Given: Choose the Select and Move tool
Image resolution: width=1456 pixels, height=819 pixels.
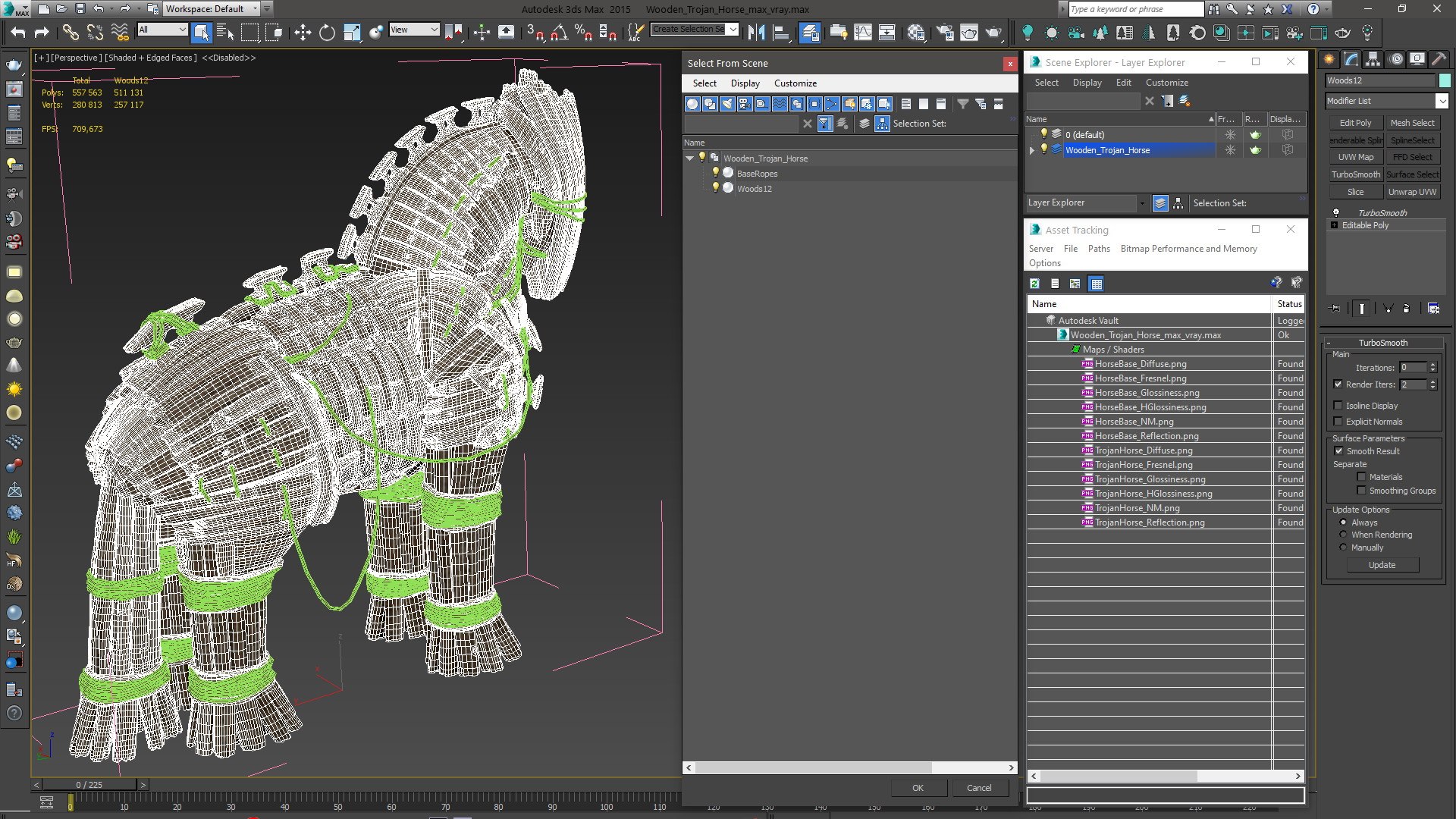Looking at the screenshot, I should click(x=303, y=32).
